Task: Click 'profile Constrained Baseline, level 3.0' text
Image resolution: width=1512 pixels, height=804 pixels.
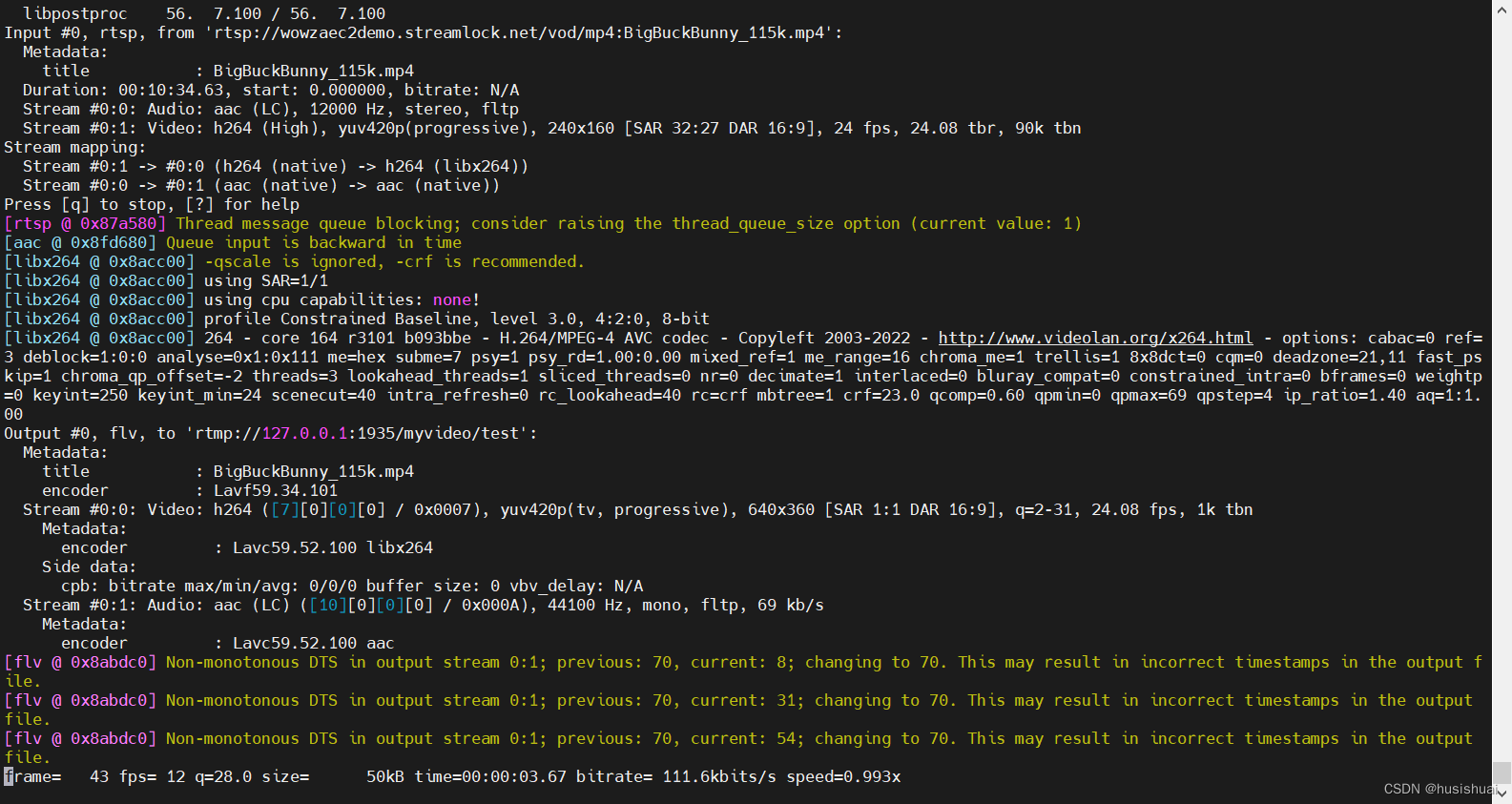Action: tap(390, 319)
